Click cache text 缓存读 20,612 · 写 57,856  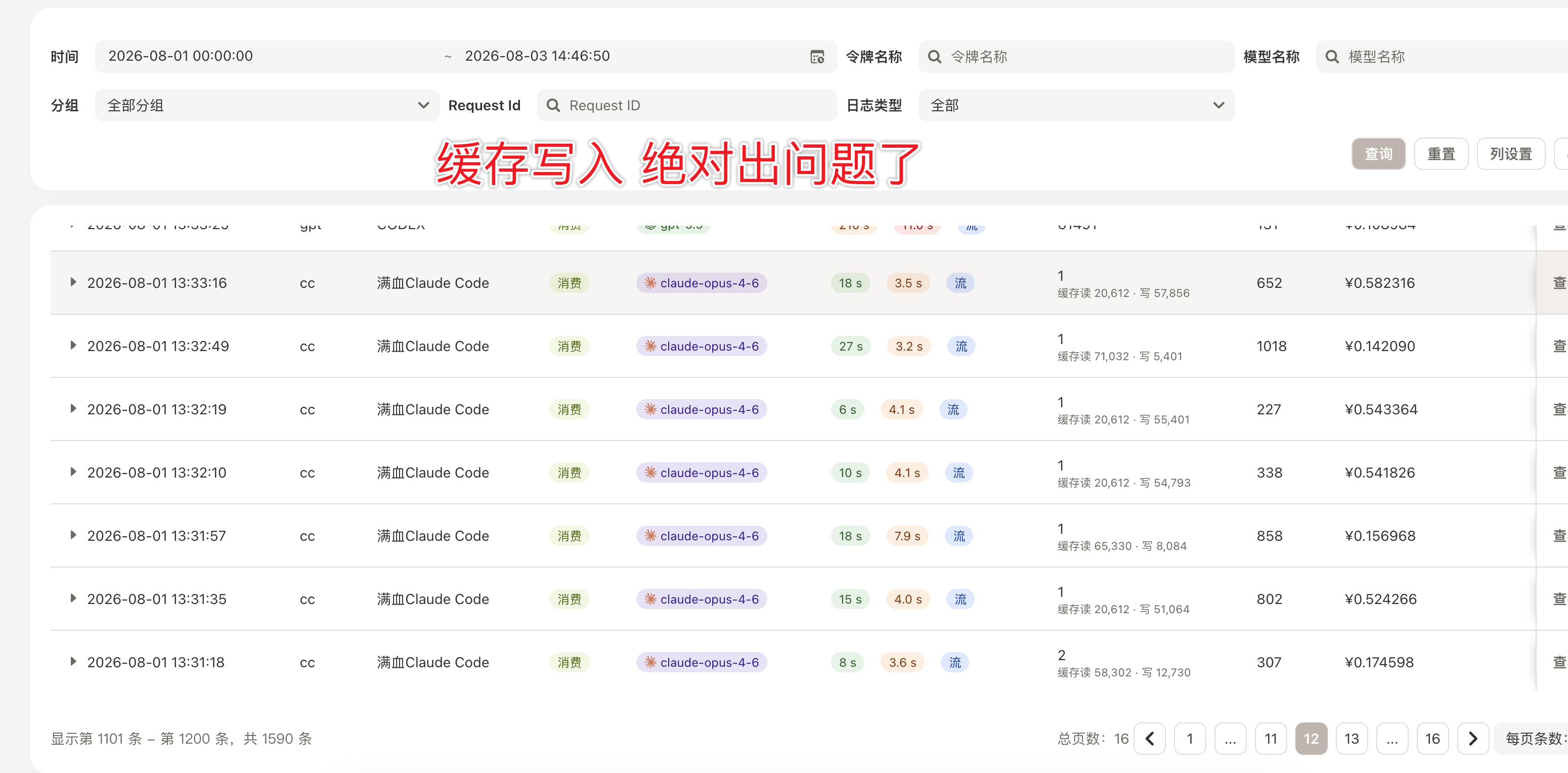point(1123,293)
